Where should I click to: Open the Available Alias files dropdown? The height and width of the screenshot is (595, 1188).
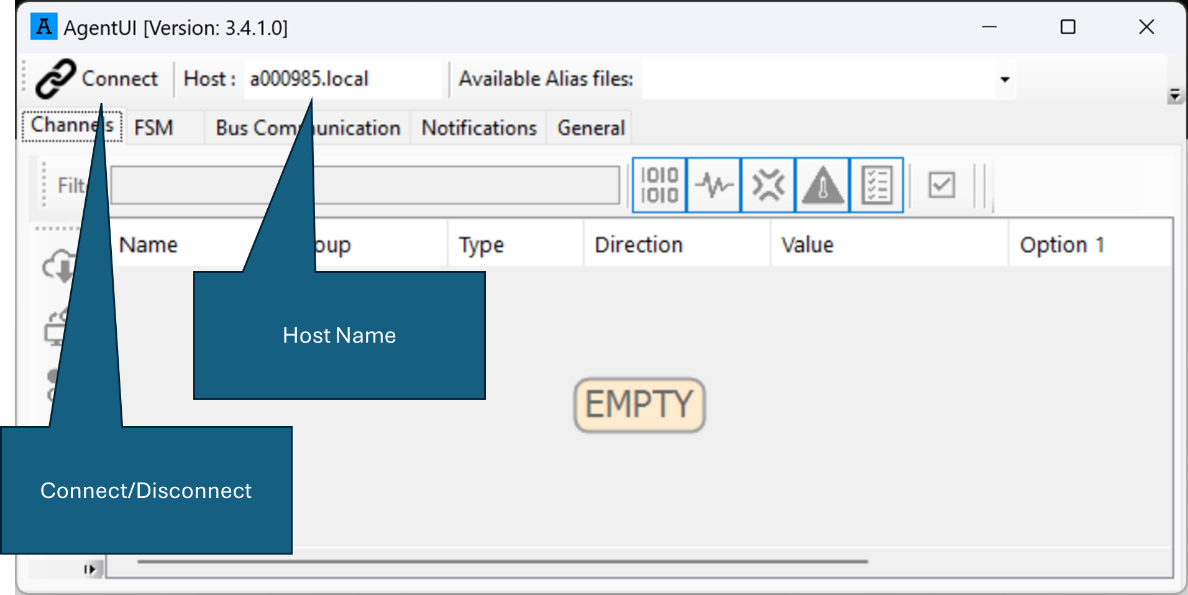1004,80
